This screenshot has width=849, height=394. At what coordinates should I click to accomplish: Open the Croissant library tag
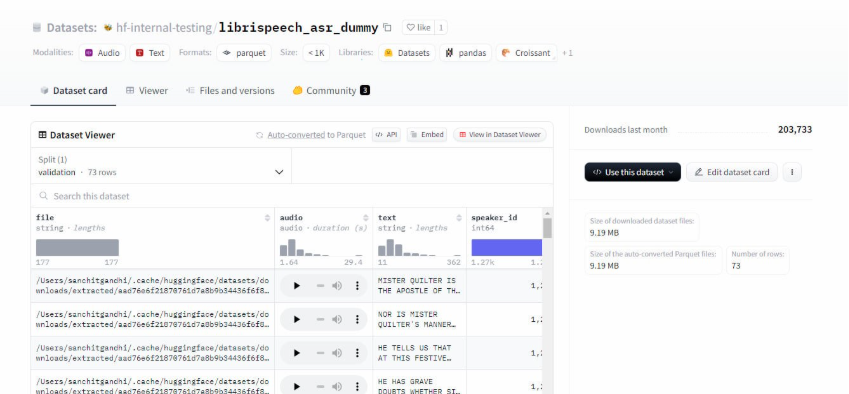(x=526, y=52)
